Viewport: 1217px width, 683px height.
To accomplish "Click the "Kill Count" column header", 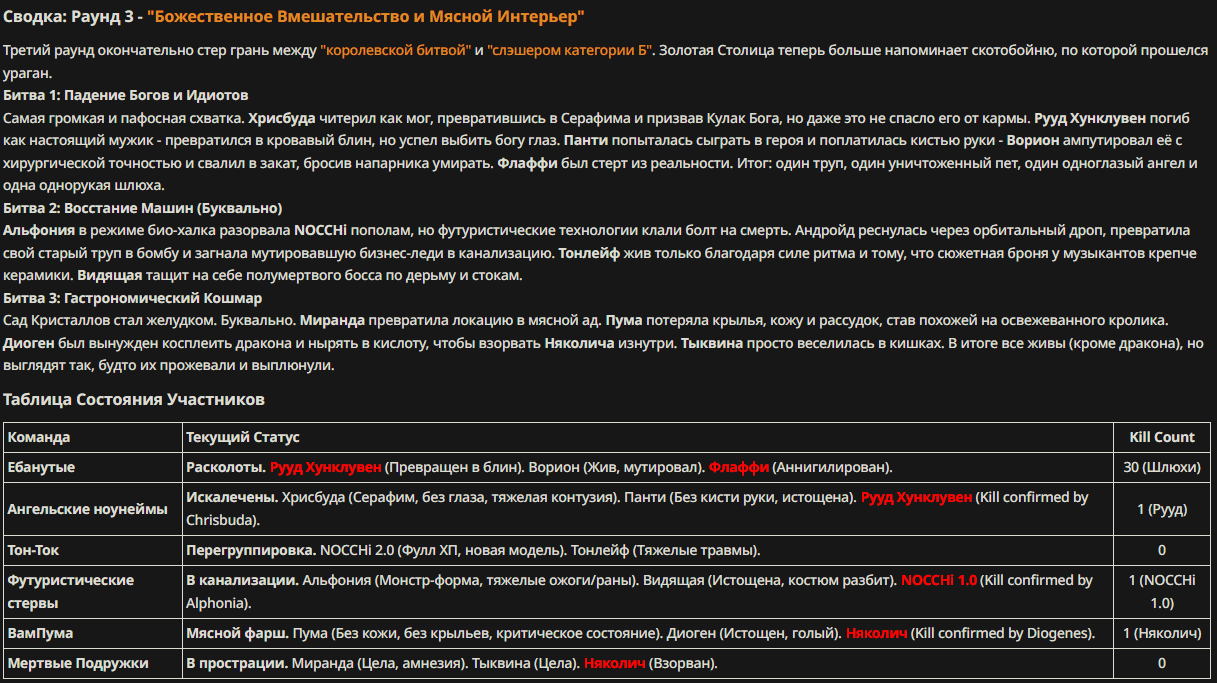I will point(1162,437).
